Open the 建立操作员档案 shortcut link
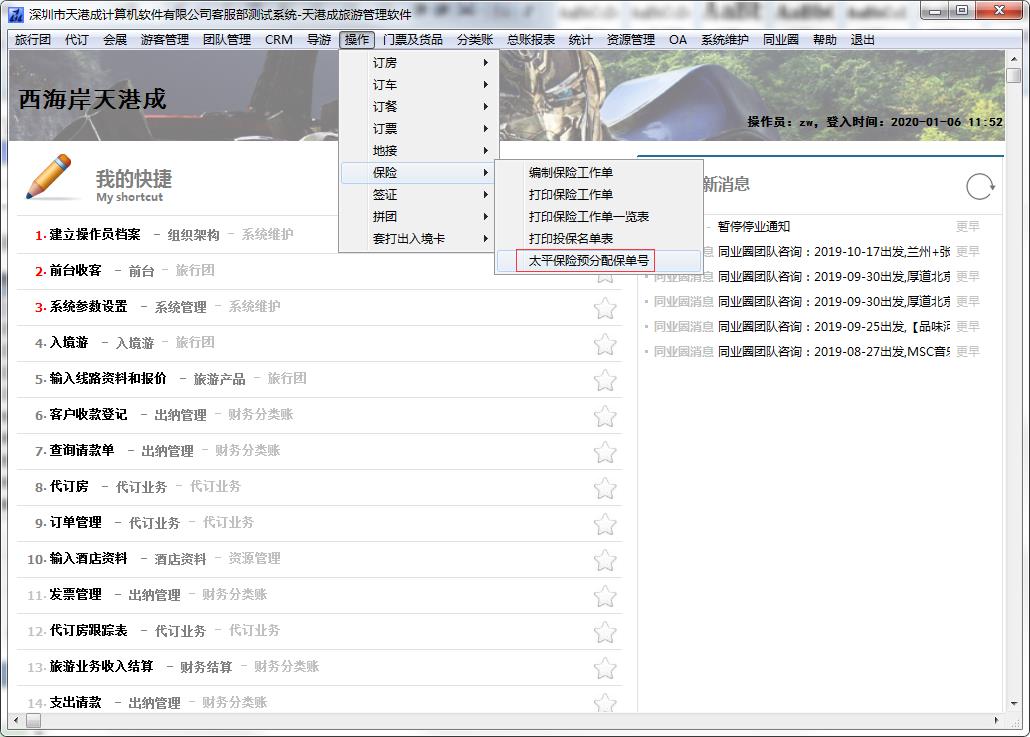Viewport: 1030px width, 737px height. (x=95, y=235)
